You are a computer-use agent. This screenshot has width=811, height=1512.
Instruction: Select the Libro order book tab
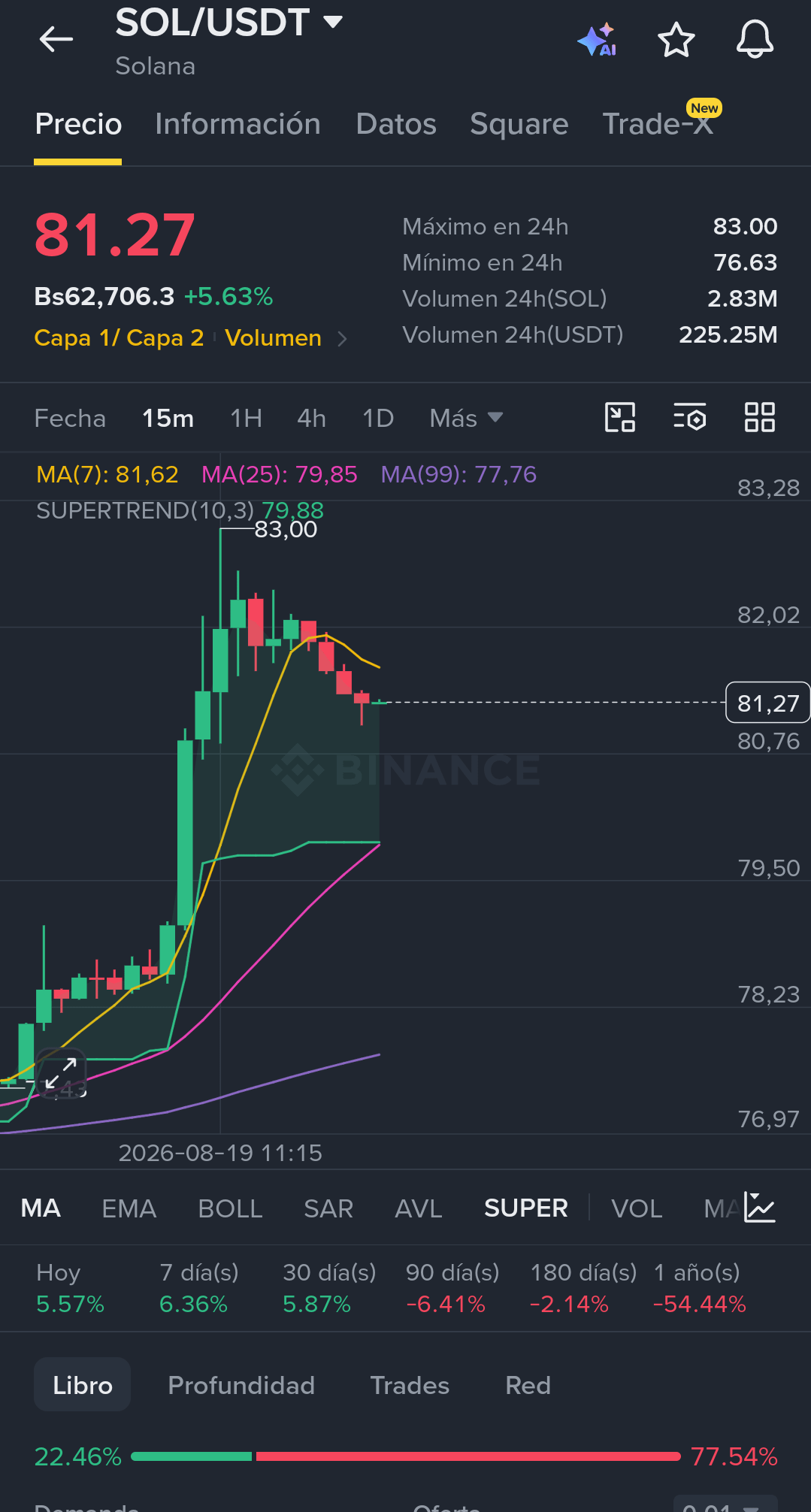[82, 1385]
